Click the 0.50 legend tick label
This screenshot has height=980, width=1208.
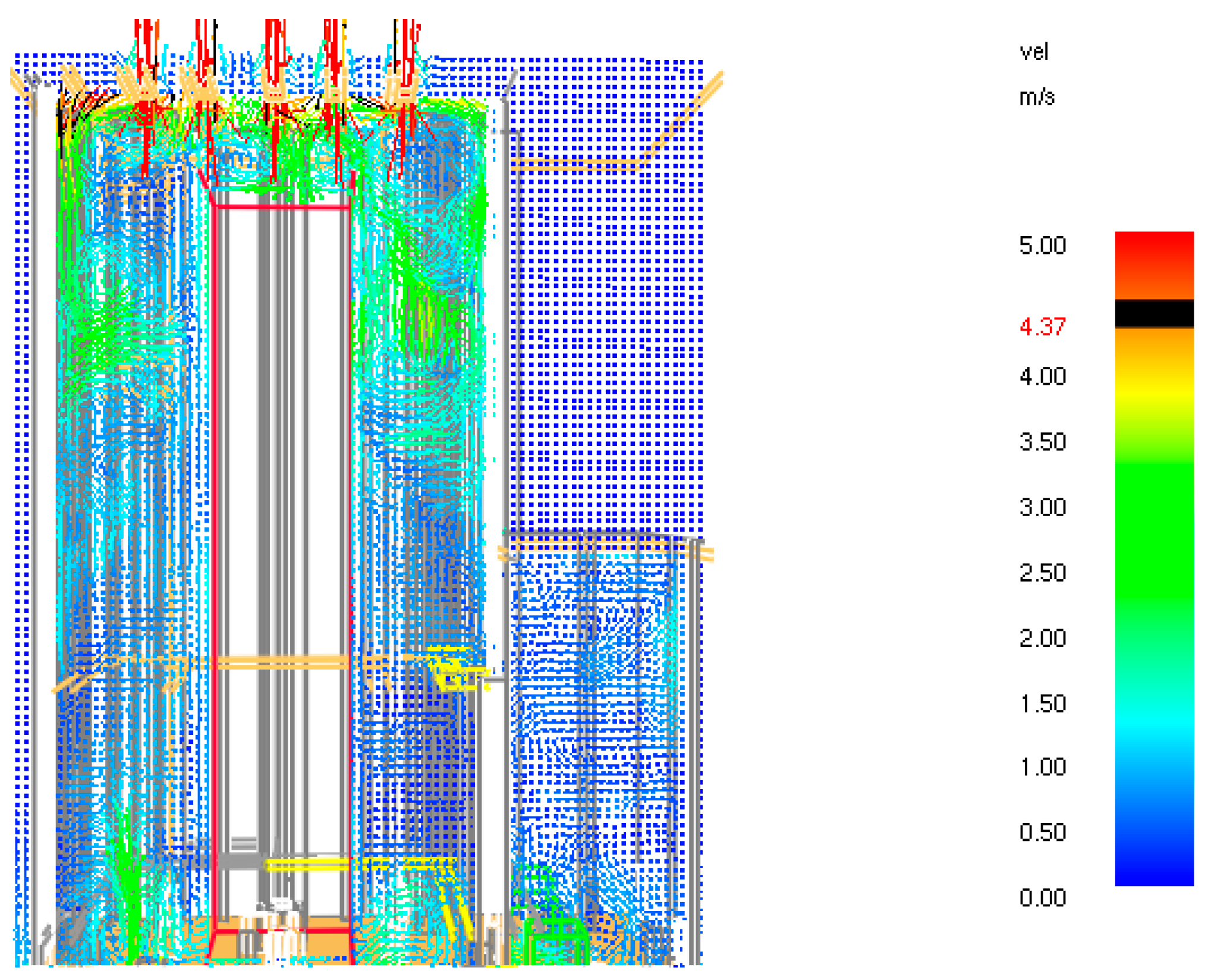1042,832
